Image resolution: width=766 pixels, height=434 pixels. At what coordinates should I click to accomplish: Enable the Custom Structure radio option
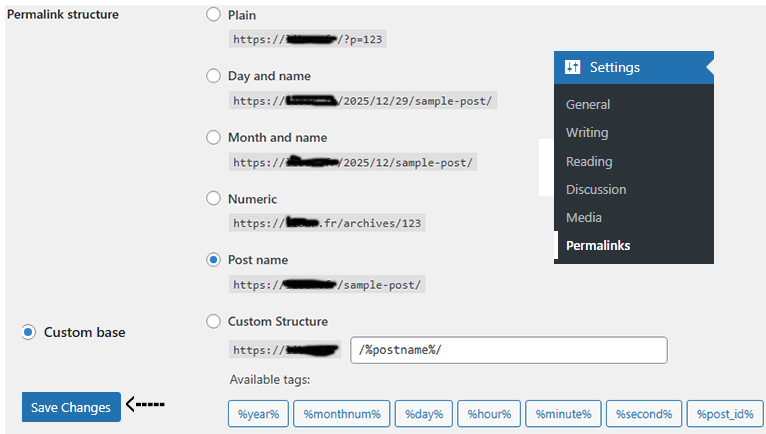coord(213,321)
